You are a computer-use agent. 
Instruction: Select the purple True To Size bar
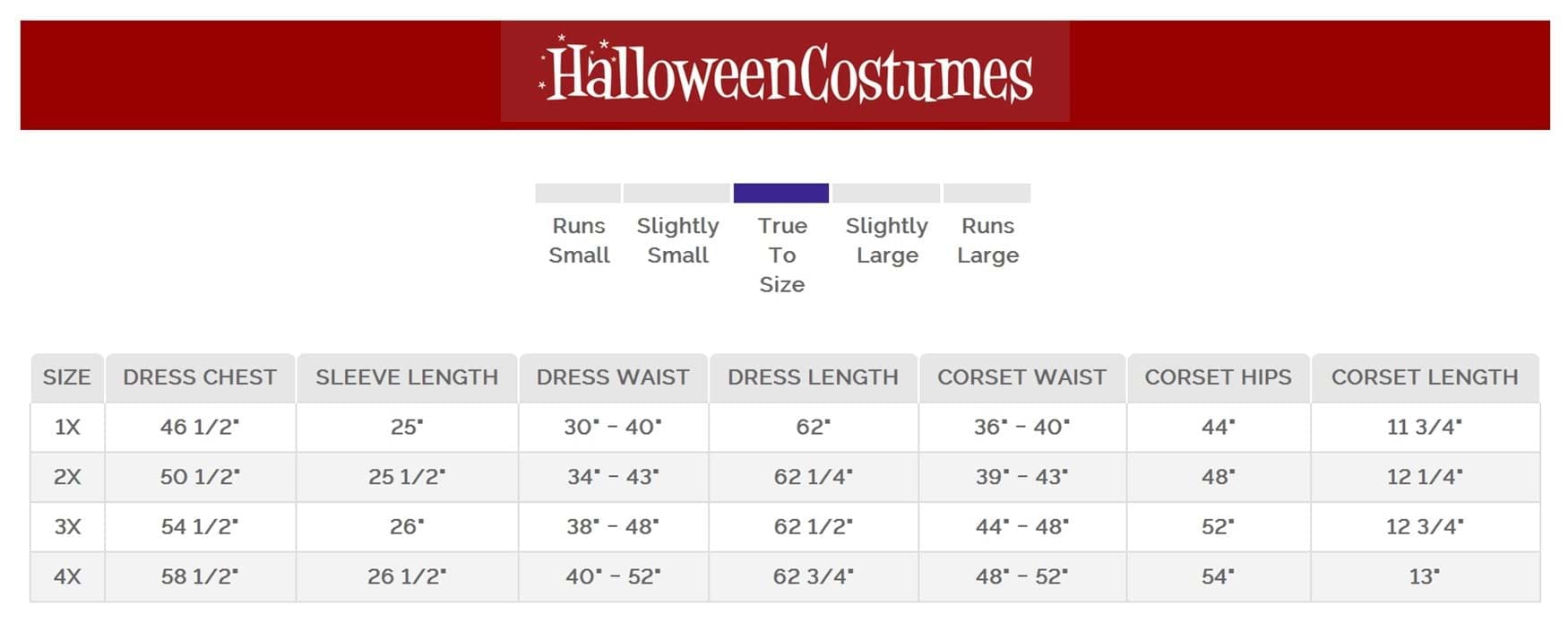point(780,193)
